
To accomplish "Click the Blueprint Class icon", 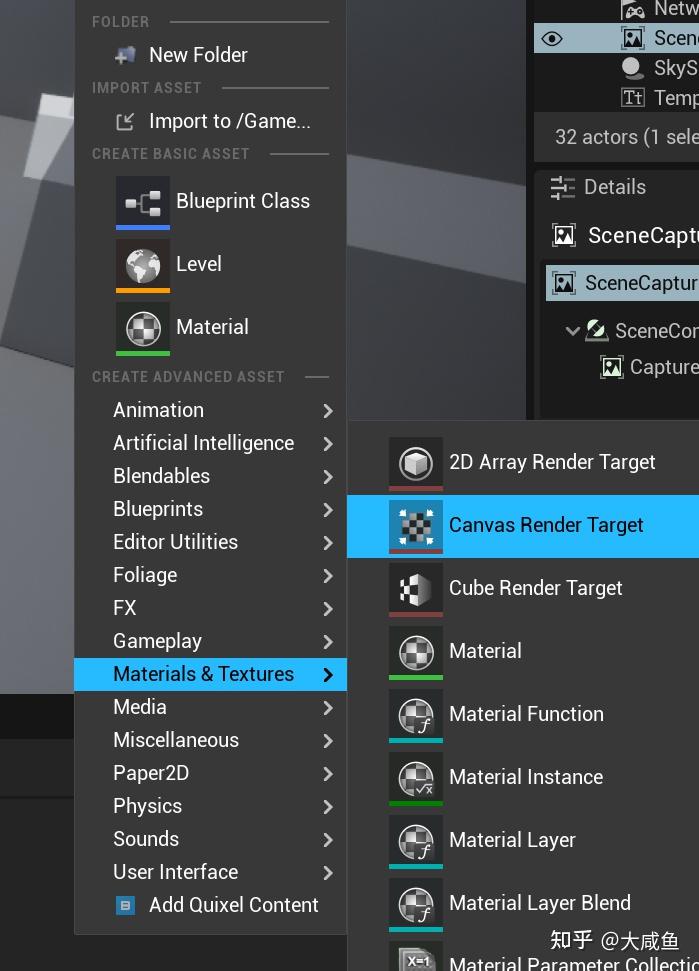I will click(142, 202).
